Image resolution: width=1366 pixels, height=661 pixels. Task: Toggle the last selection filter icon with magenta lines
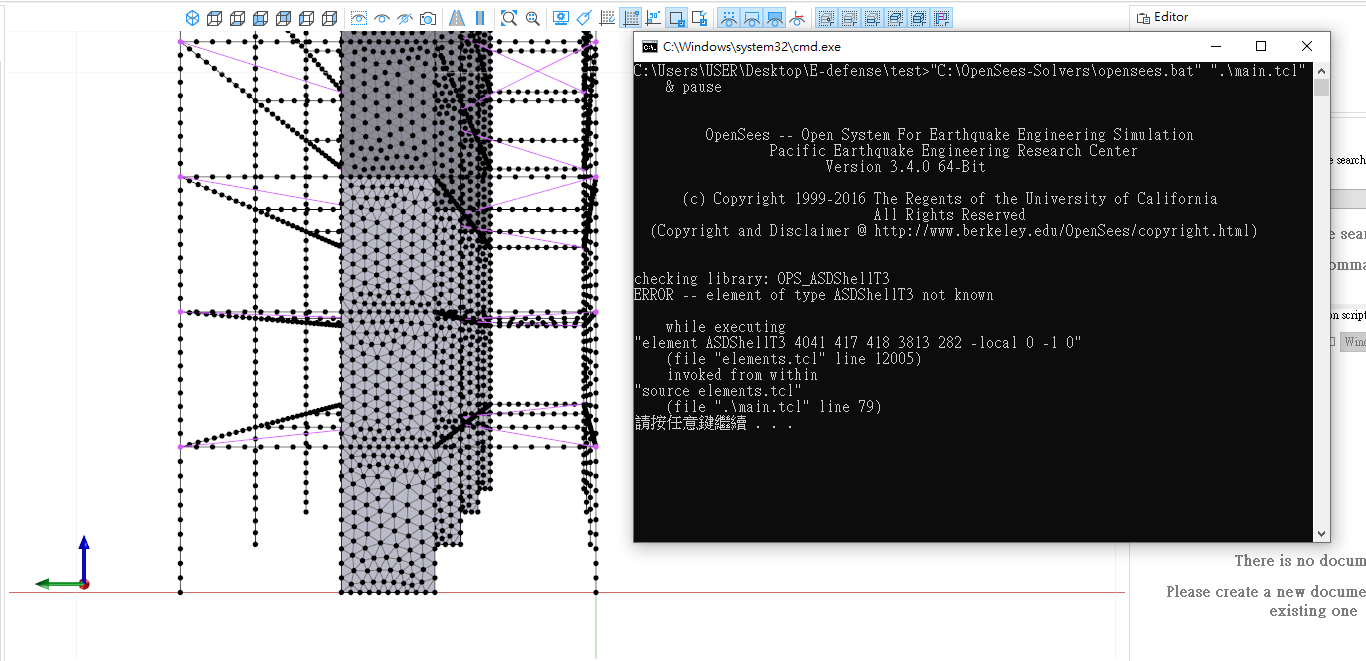942,18
